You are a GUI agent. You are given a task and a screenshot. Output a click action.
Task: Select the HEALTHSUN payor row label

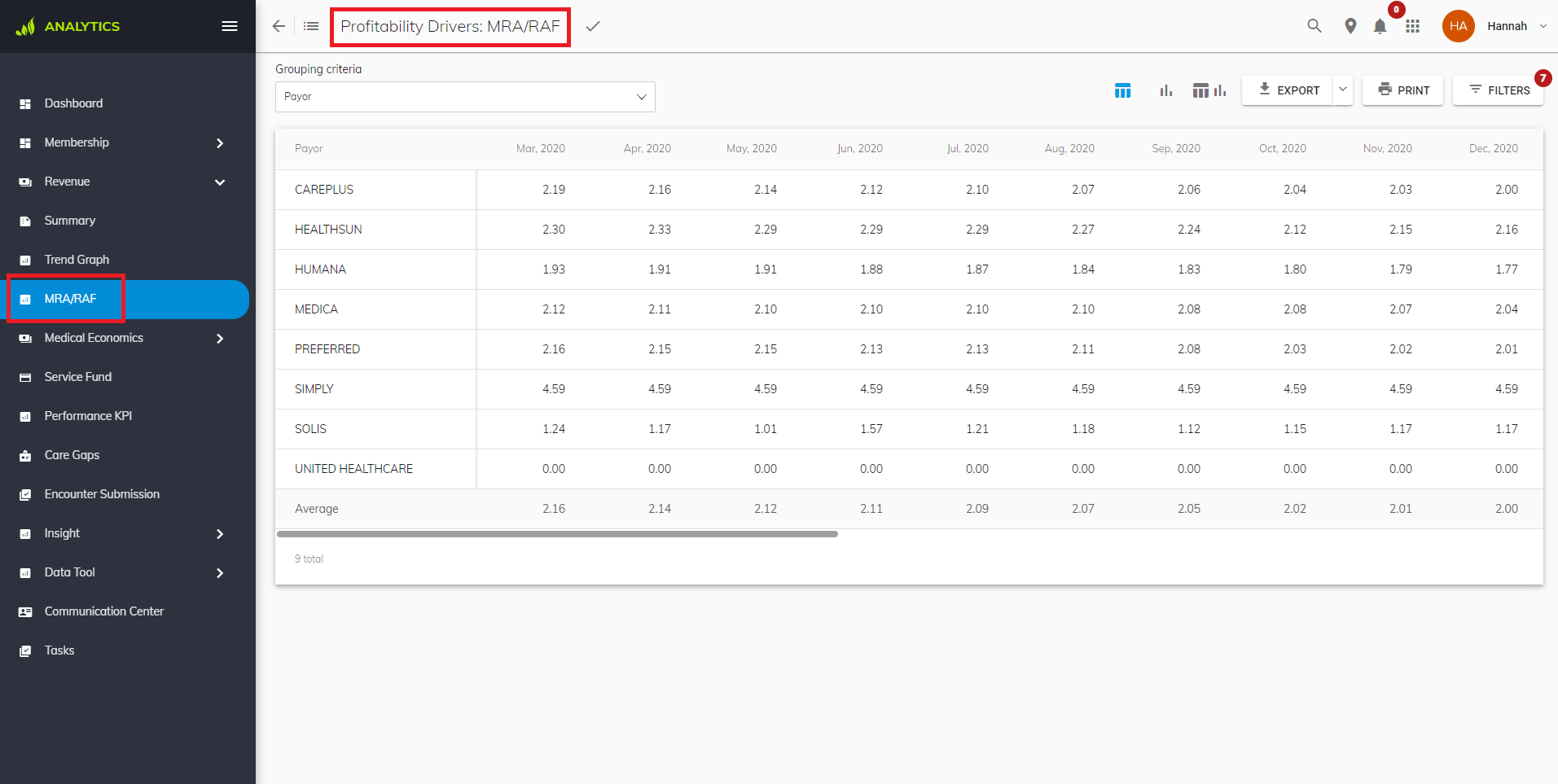click(x=328, y=230)
